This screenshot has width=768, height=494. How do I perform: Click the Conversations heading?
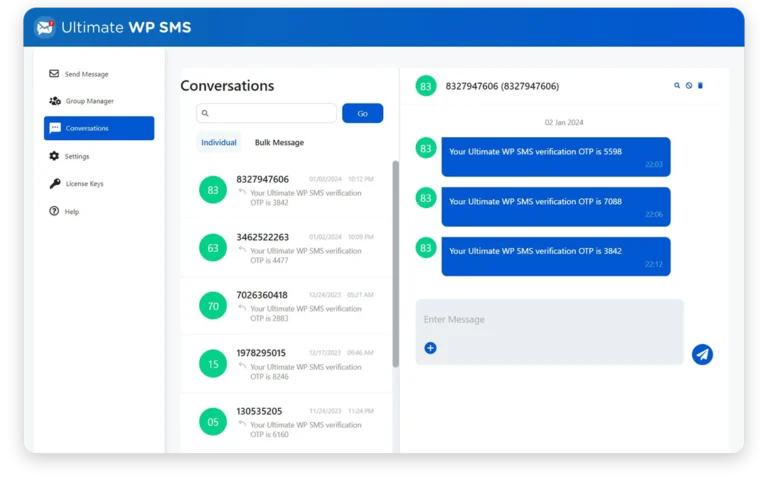[227, 86]
